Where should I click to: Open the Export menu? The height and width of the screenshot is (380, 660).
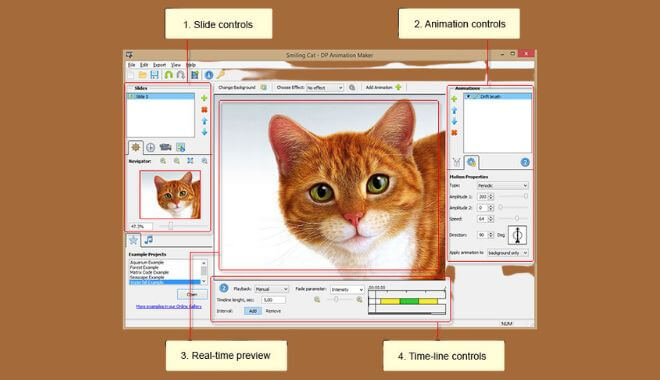159,65
